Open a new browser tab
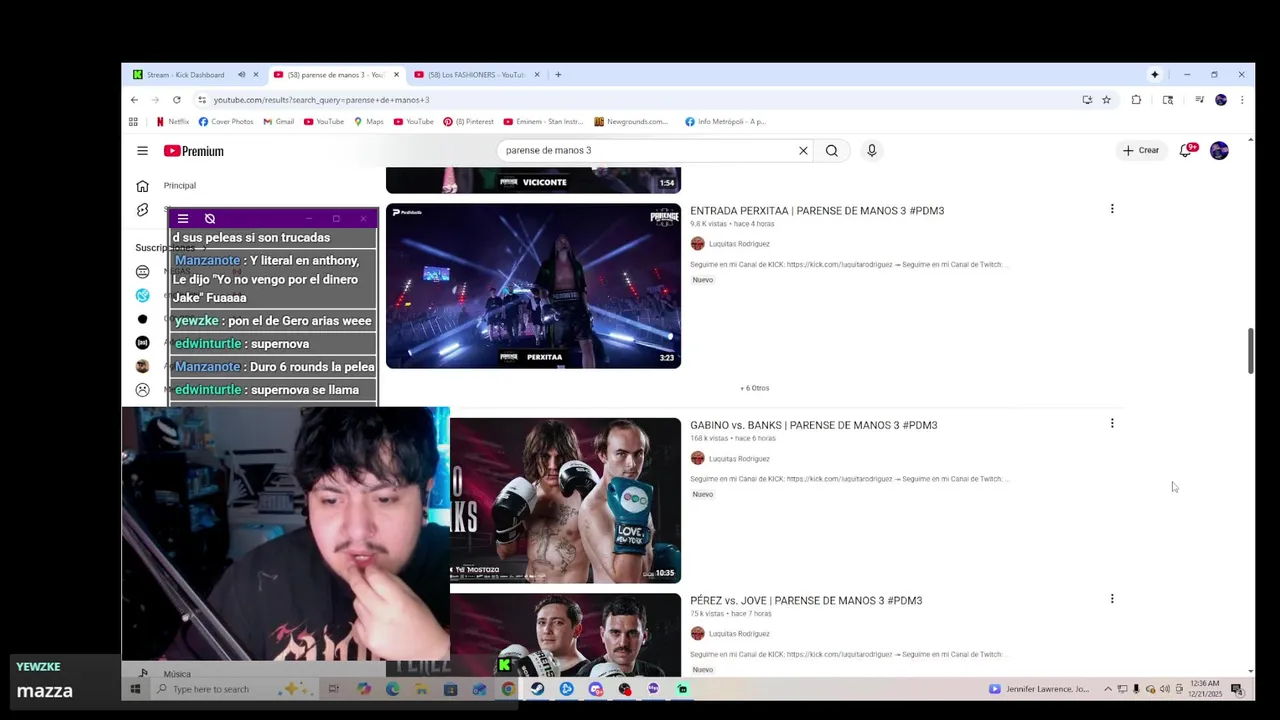Viewport: 1280px width, 720px height. 558,75
